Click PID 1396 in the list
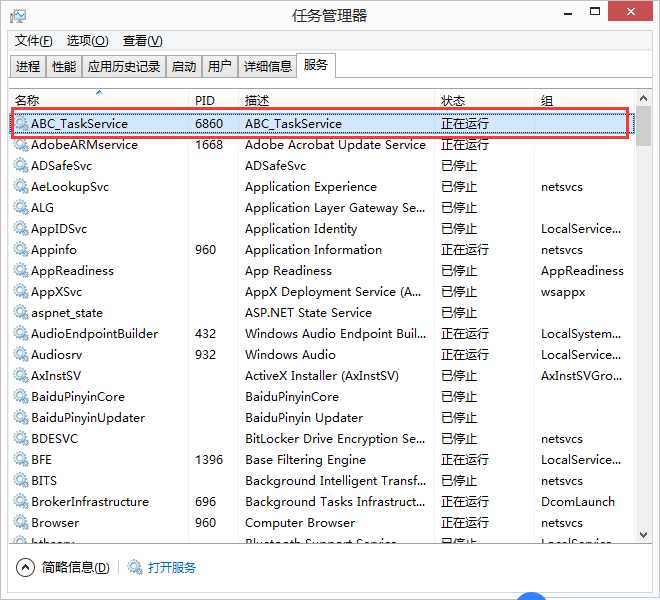Screen dimensions: 660x600 tap(209, 459)
